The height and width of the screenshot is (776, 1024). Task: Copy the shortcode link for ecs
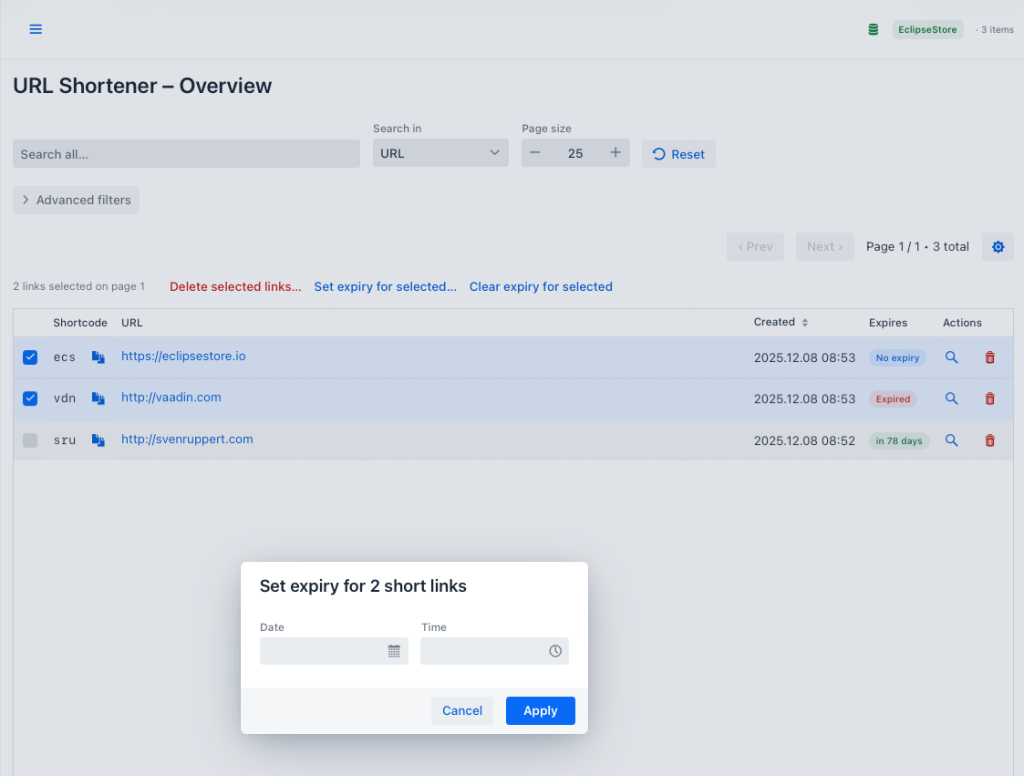click(x=97, y=356)
